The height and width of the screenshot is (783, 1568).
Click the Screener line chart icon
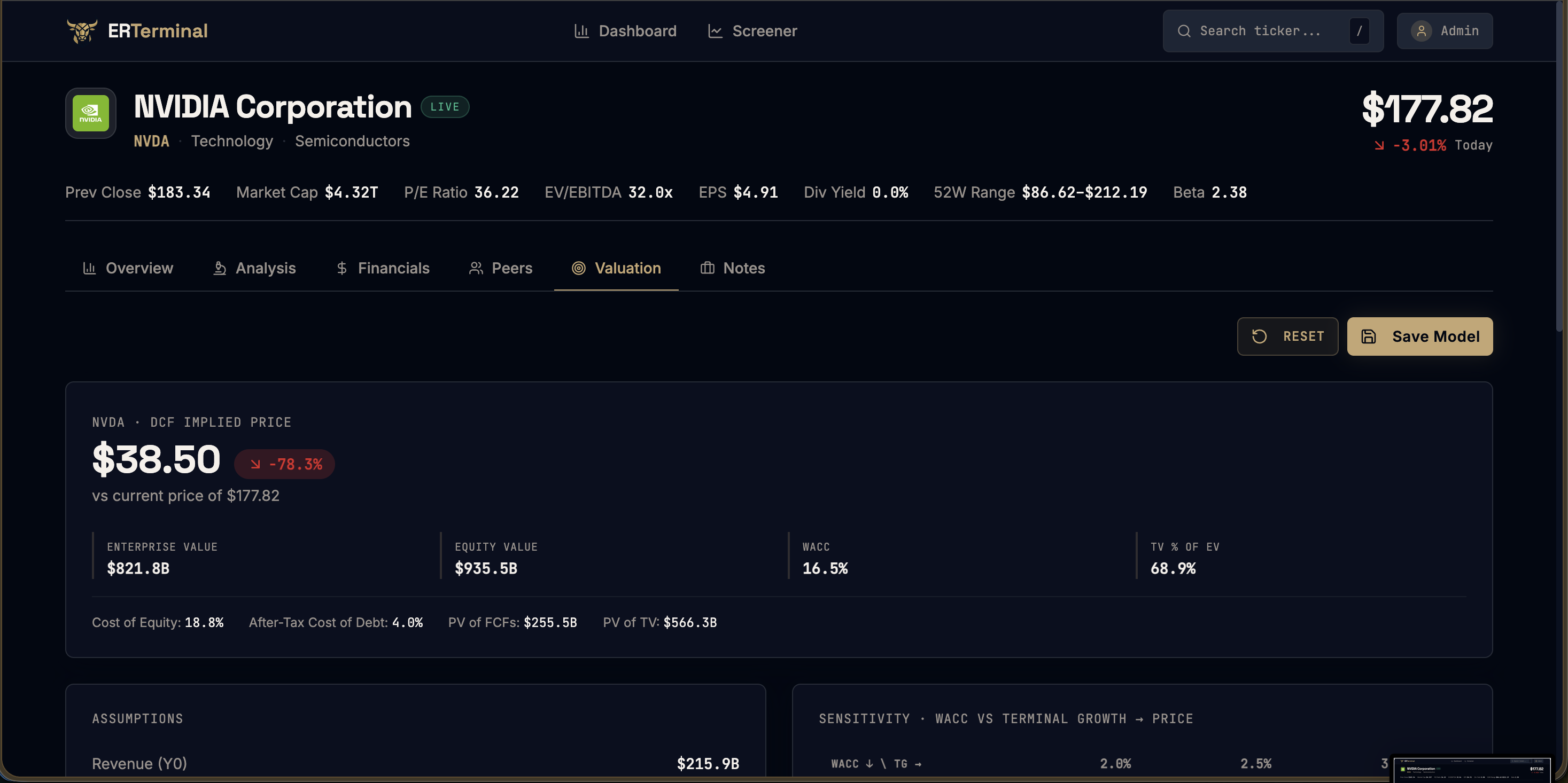tap(715, 31)
